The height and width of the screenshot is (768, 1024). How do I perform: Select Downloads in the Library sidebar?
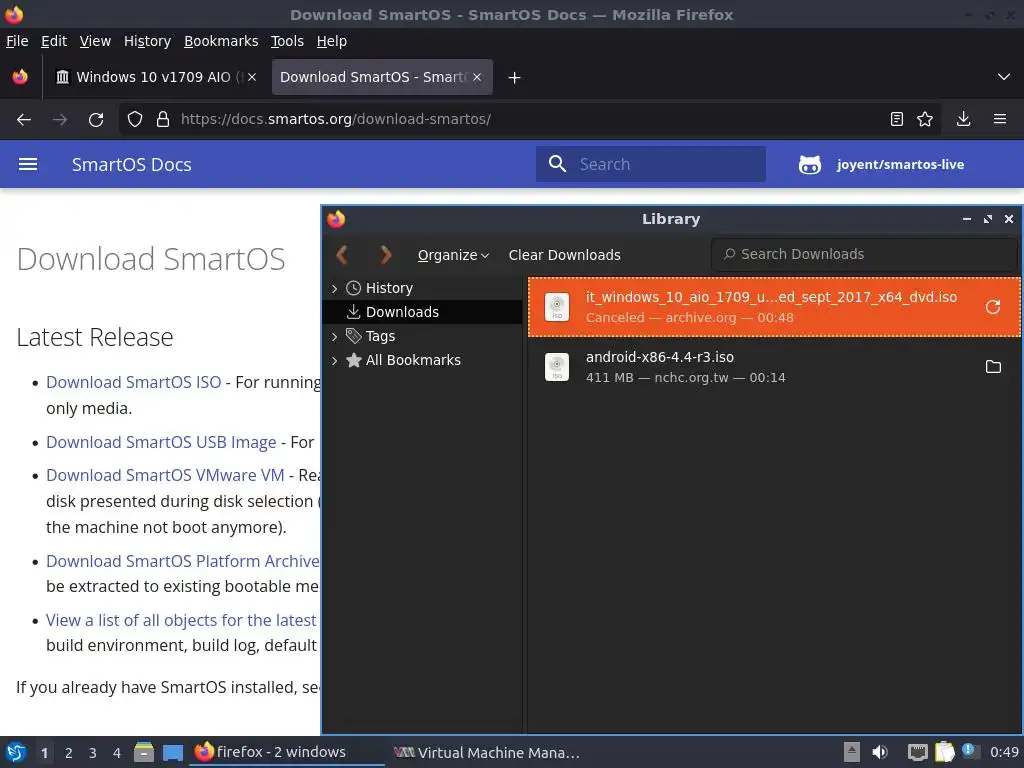(402, 312)
